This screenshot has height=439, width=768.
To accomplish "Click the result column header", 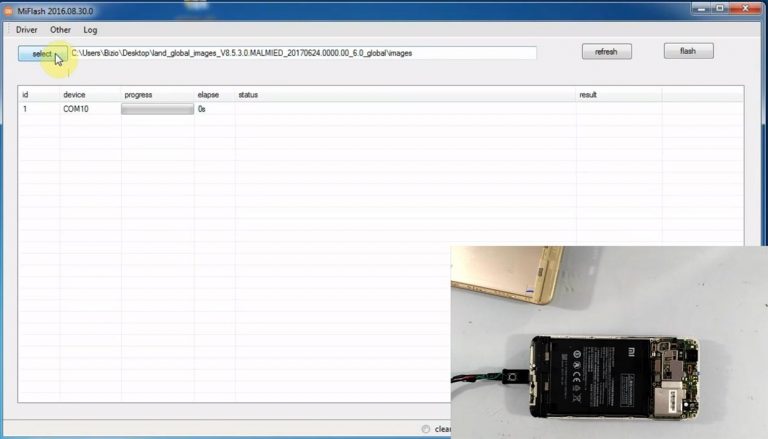I will 619,95.
